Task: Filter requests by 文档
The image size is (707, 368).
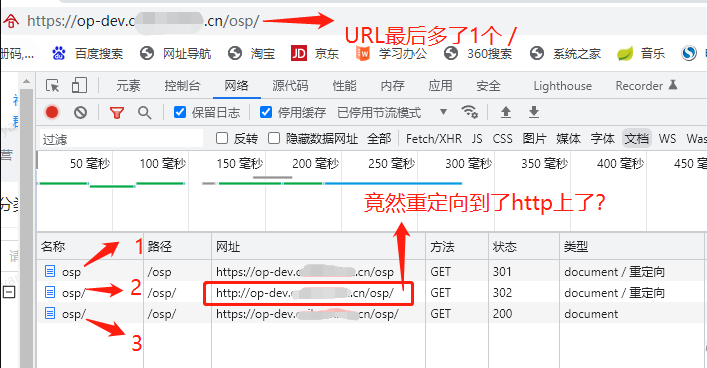Action: tap(637, 138)
